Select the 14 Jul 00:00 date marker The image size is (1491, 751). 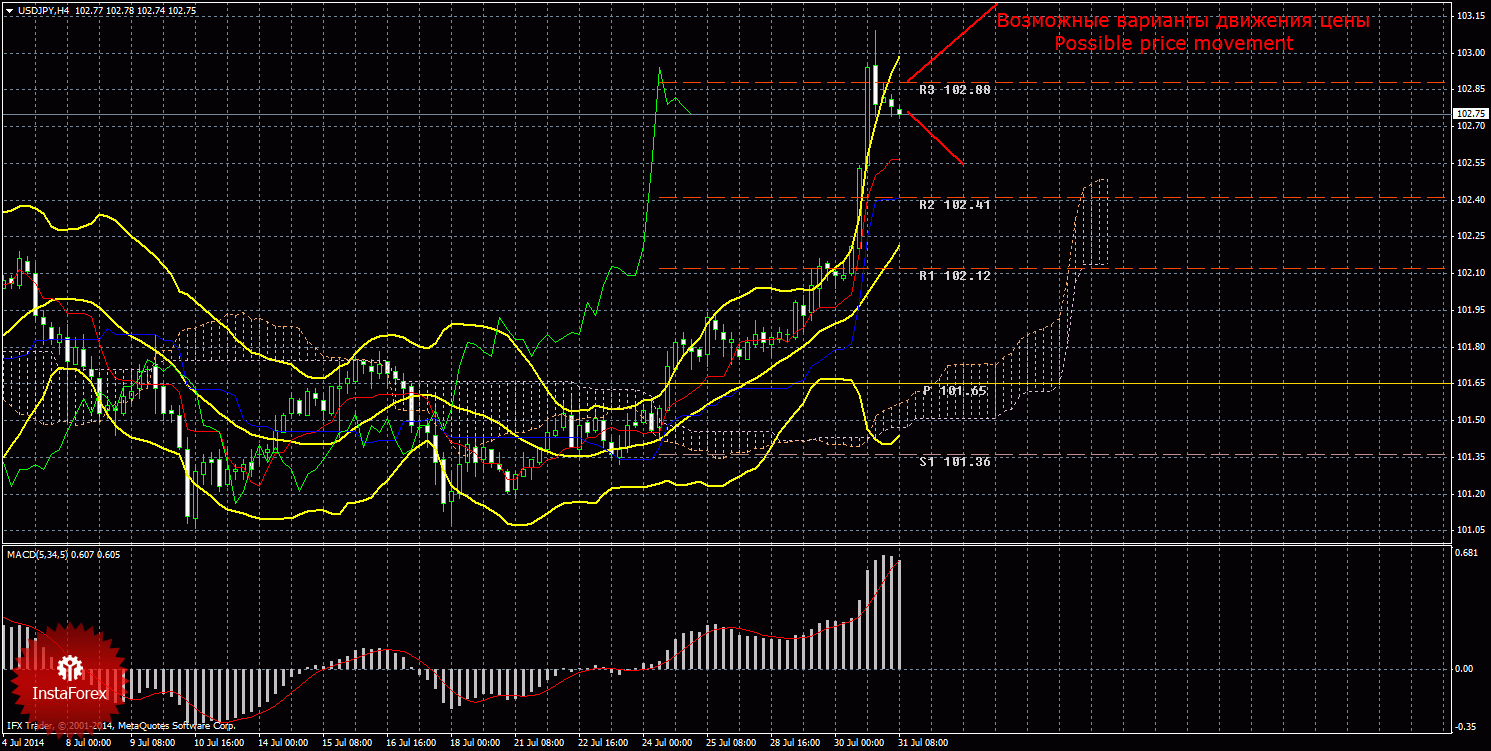pos(283,743)
